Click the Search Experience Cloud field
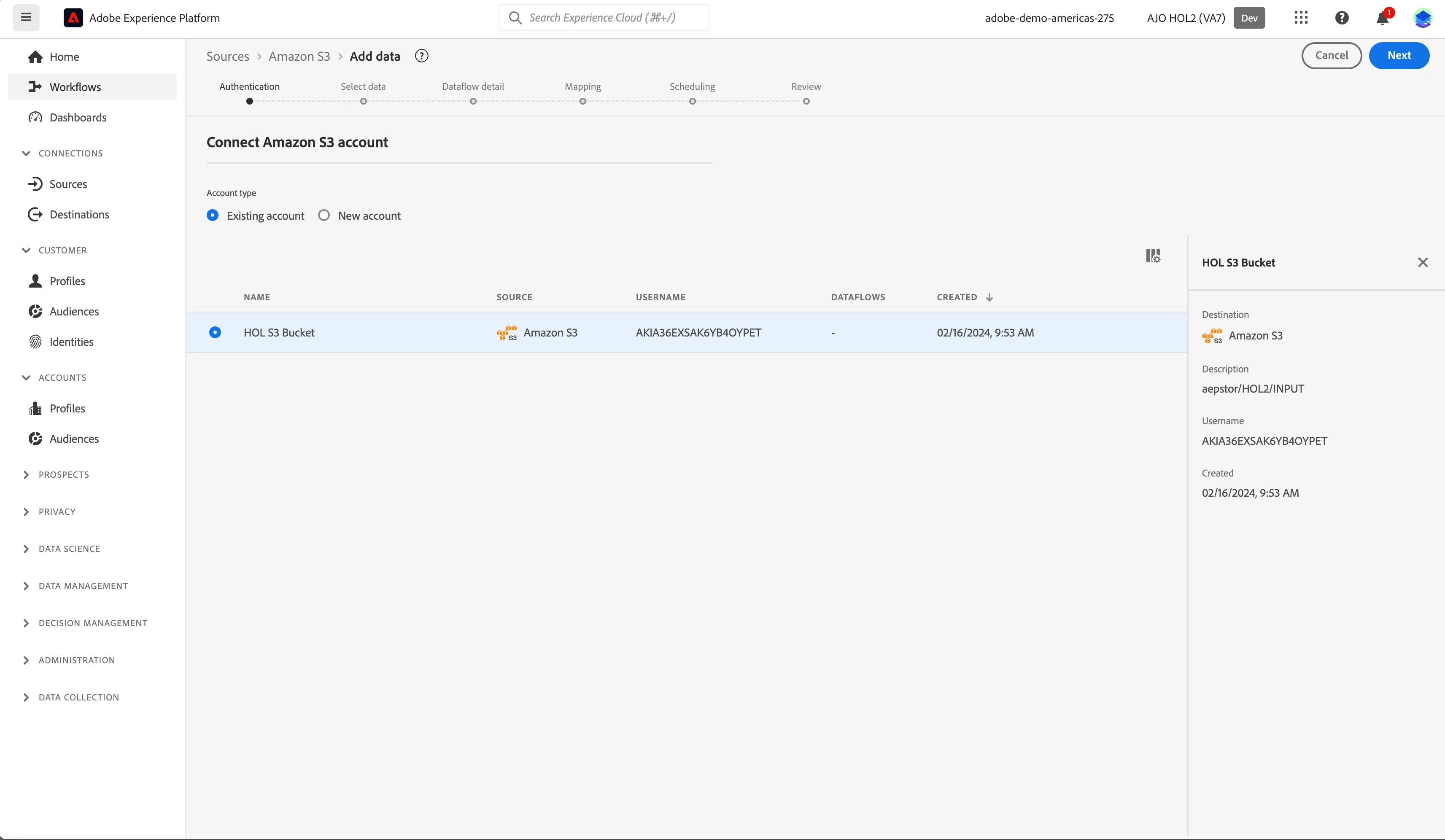 (604, 18)
